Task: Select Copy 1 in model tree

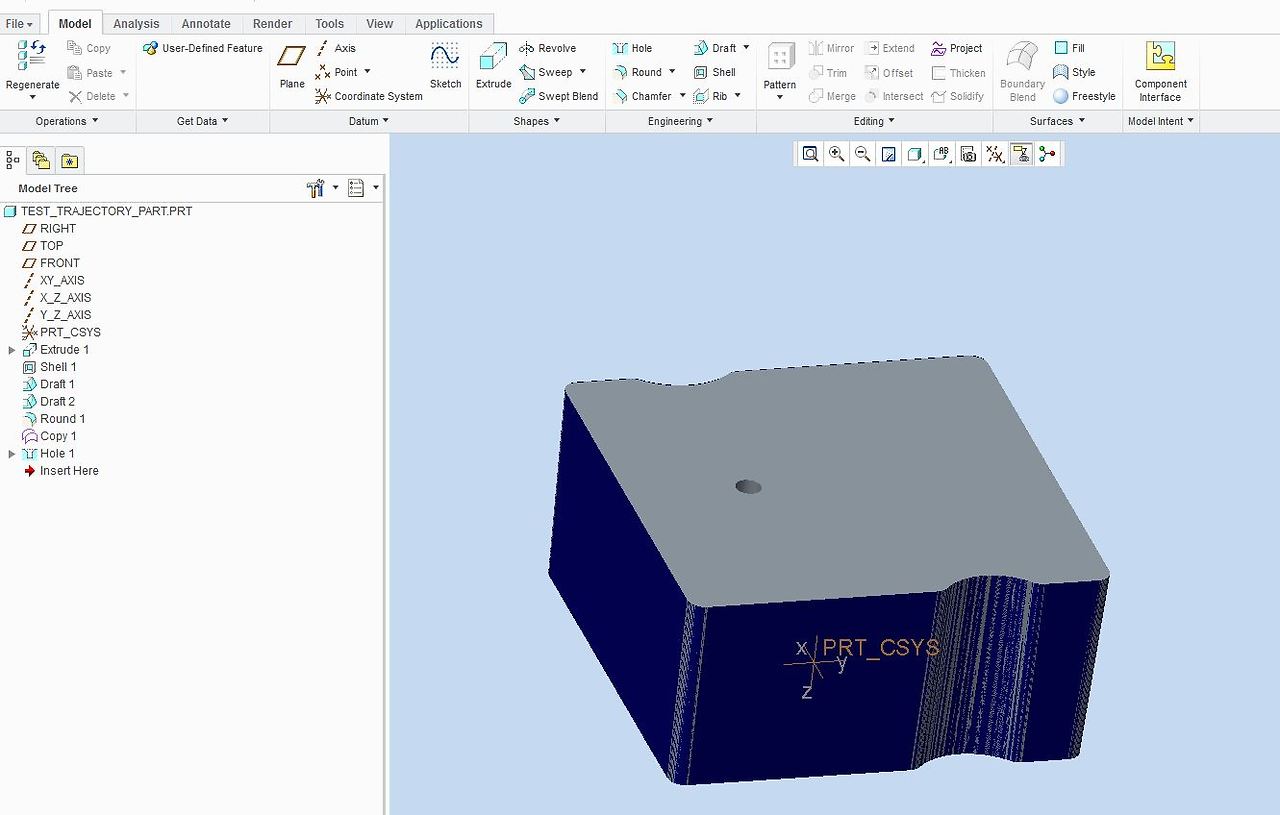Action: tap(49, 436)
